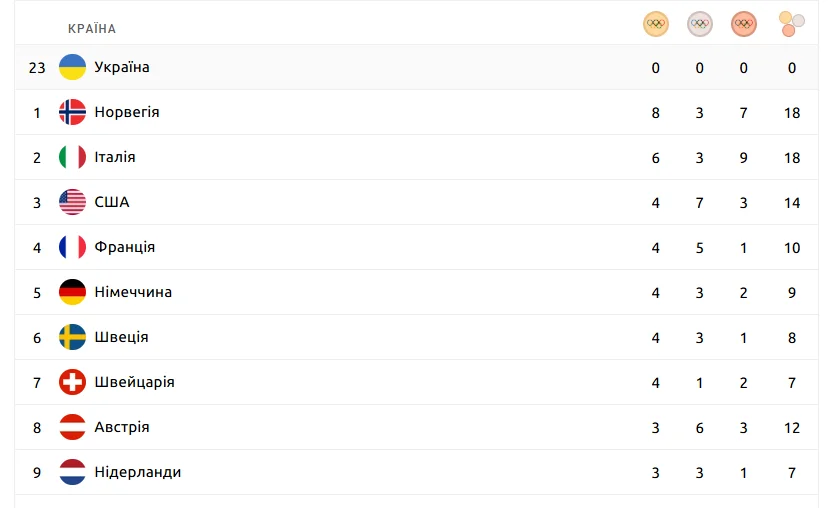The image size is (840, 508).
Task: Click the Germany flag icon
Action: coord(72,292)
